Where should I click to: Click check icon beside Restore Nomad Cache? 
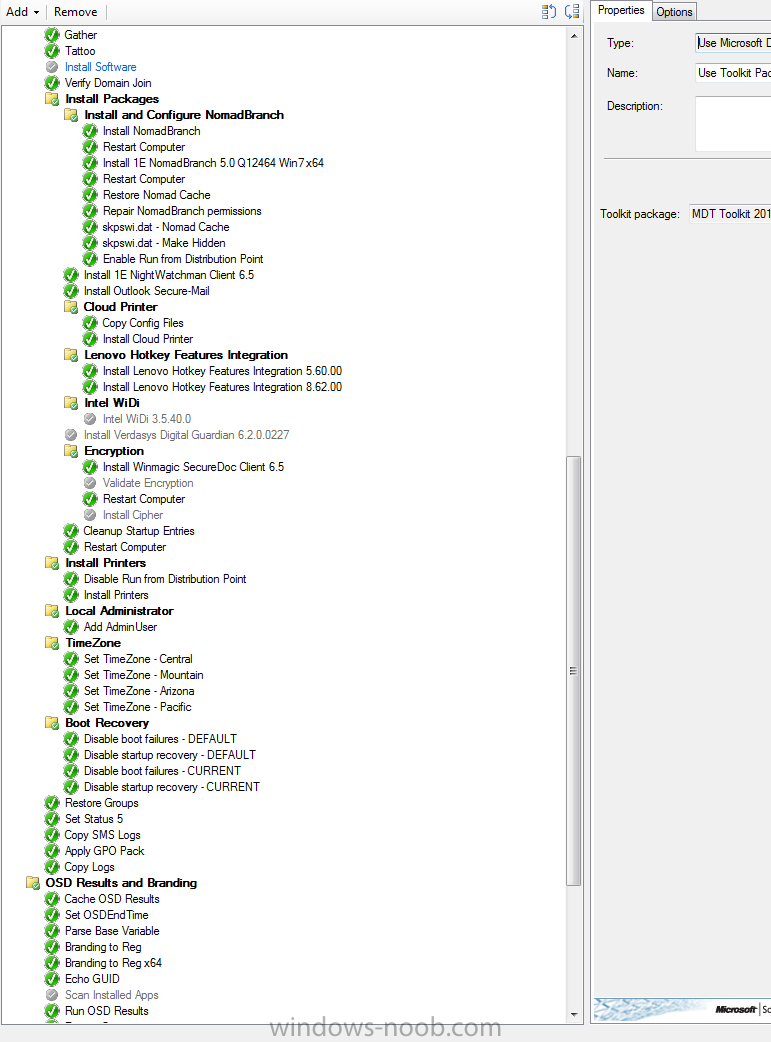click(x=90, y=195)
